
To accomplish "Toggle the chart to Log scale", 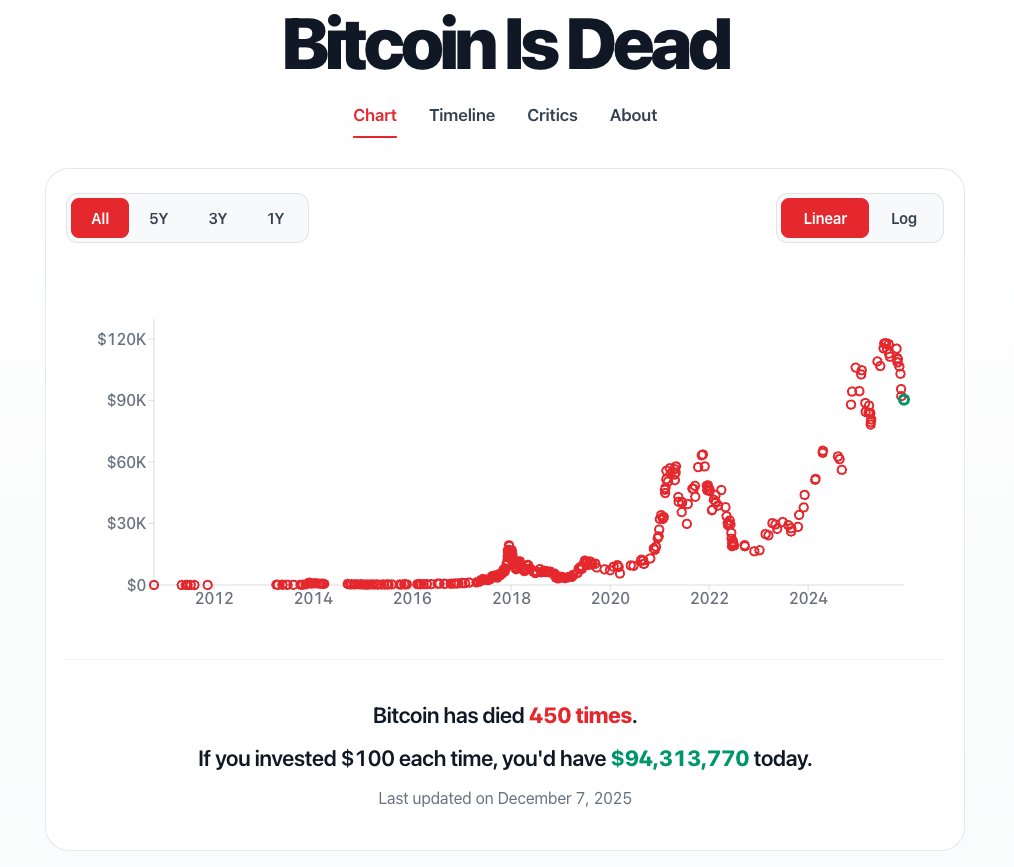I will [x=904, y=218].
